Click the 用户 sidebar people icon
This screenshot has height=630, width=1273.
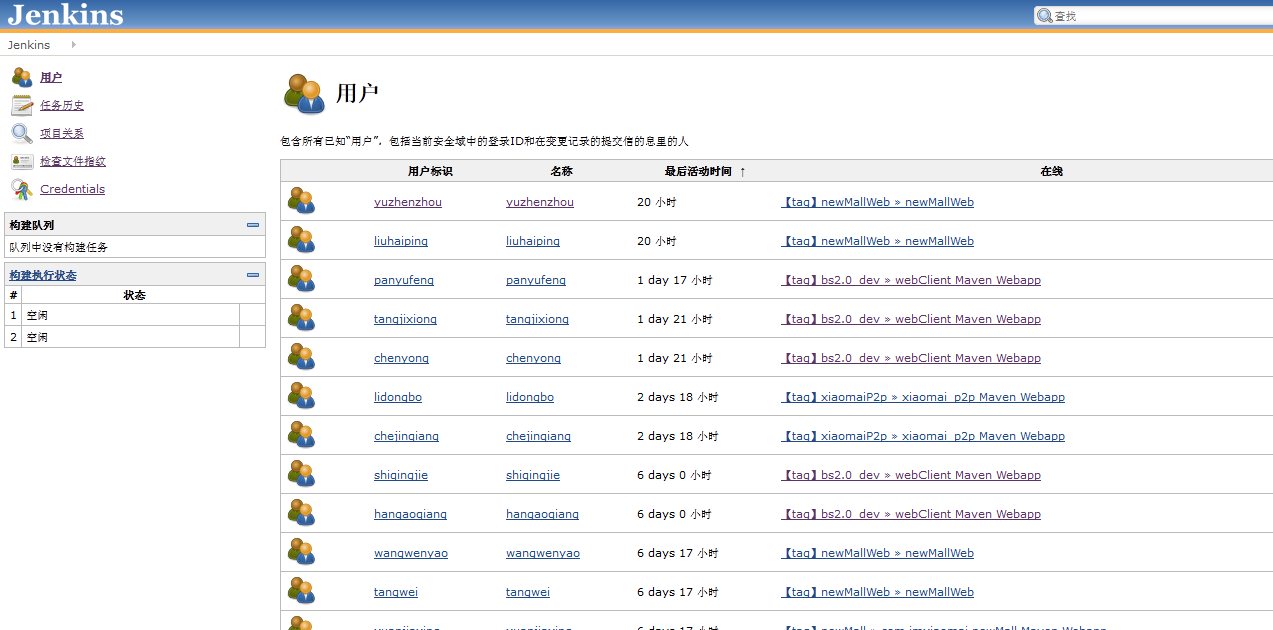(22, 77)
